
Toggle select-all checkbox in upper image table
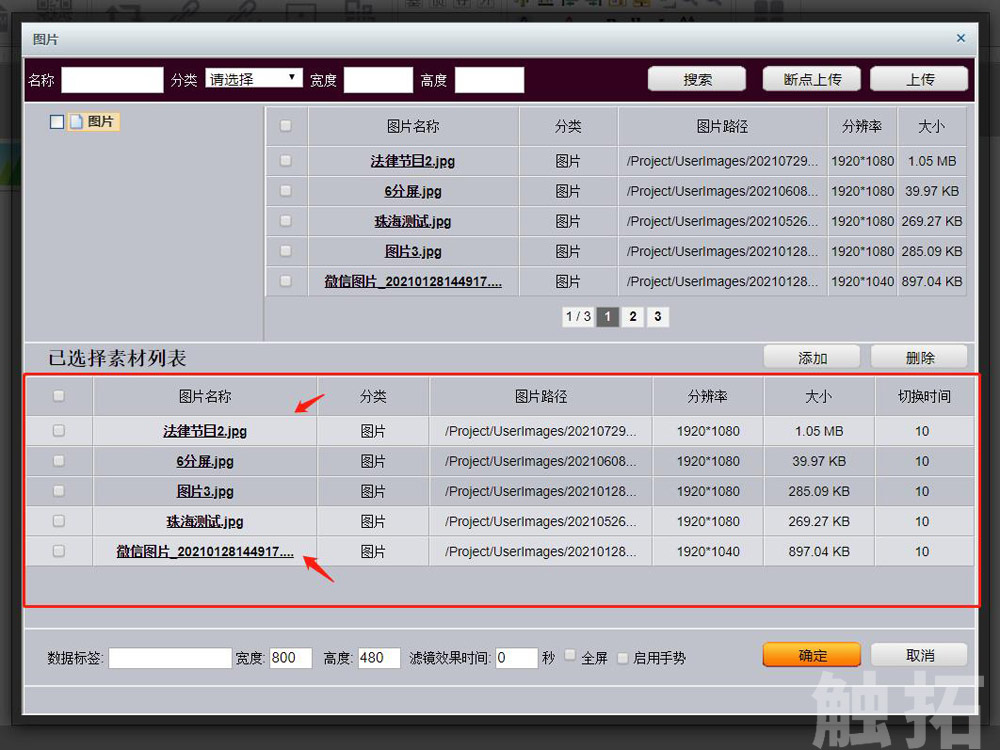[x=286, y=126]
